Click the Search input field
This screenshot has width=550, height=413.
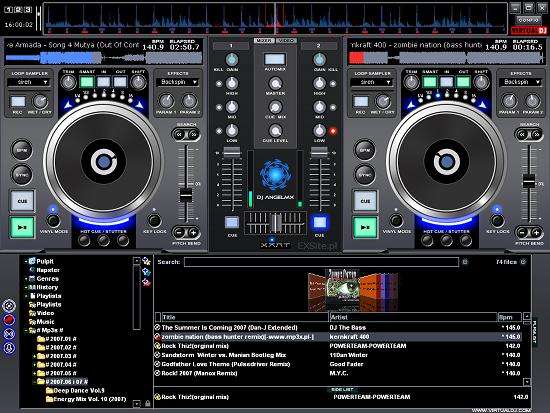coord(321,262)
